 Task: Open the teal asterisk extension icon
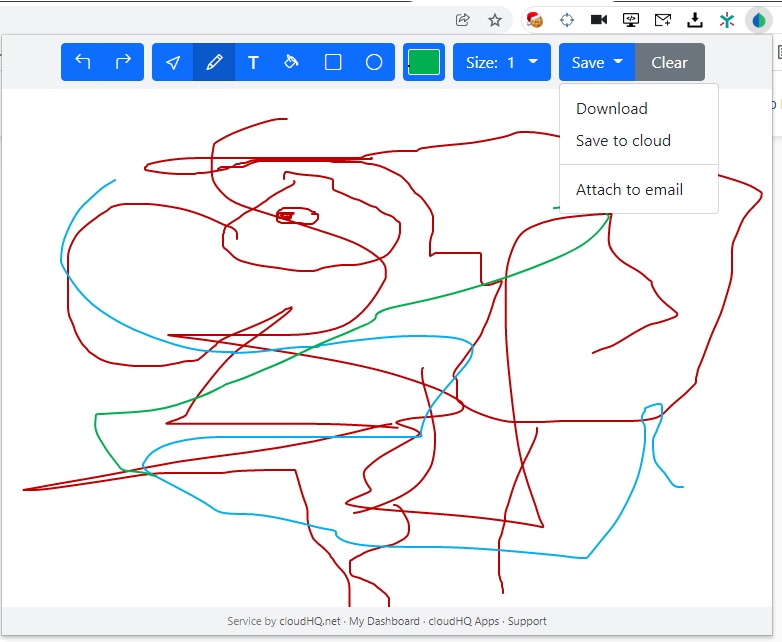[x=727, y=20]
